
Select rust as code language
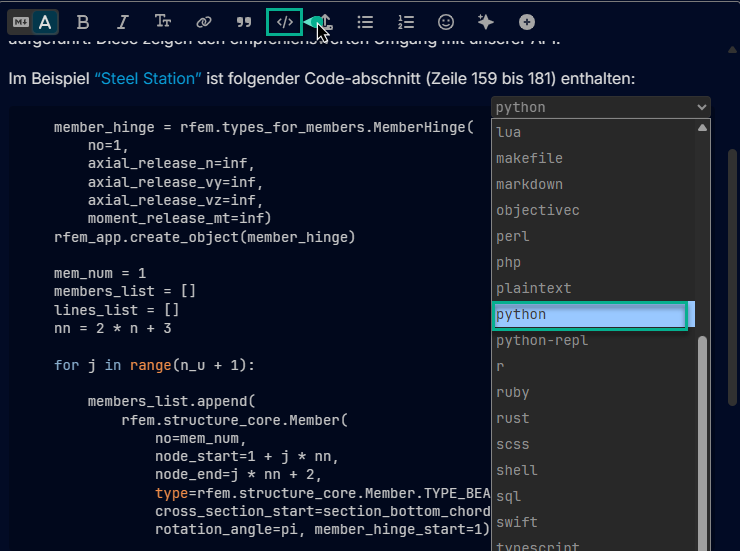513,418
